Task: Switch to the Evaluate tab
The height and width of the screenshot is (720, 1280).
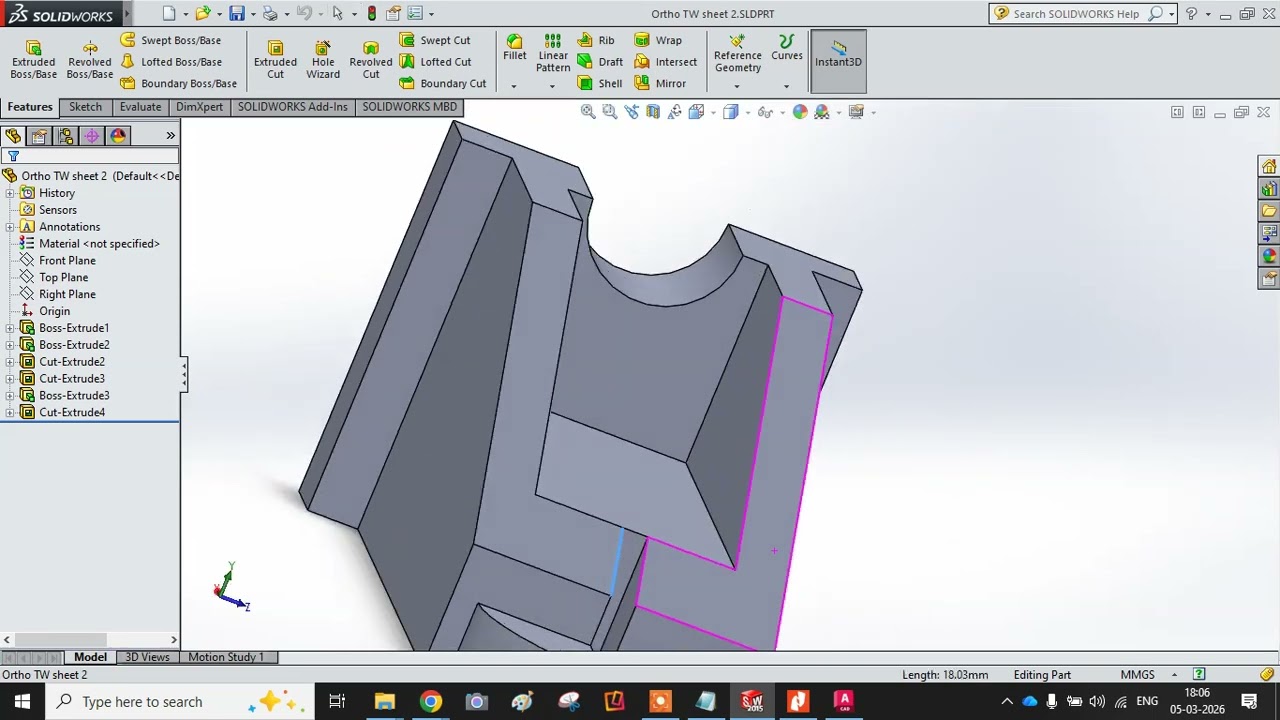Action: [x=140, y=107]
